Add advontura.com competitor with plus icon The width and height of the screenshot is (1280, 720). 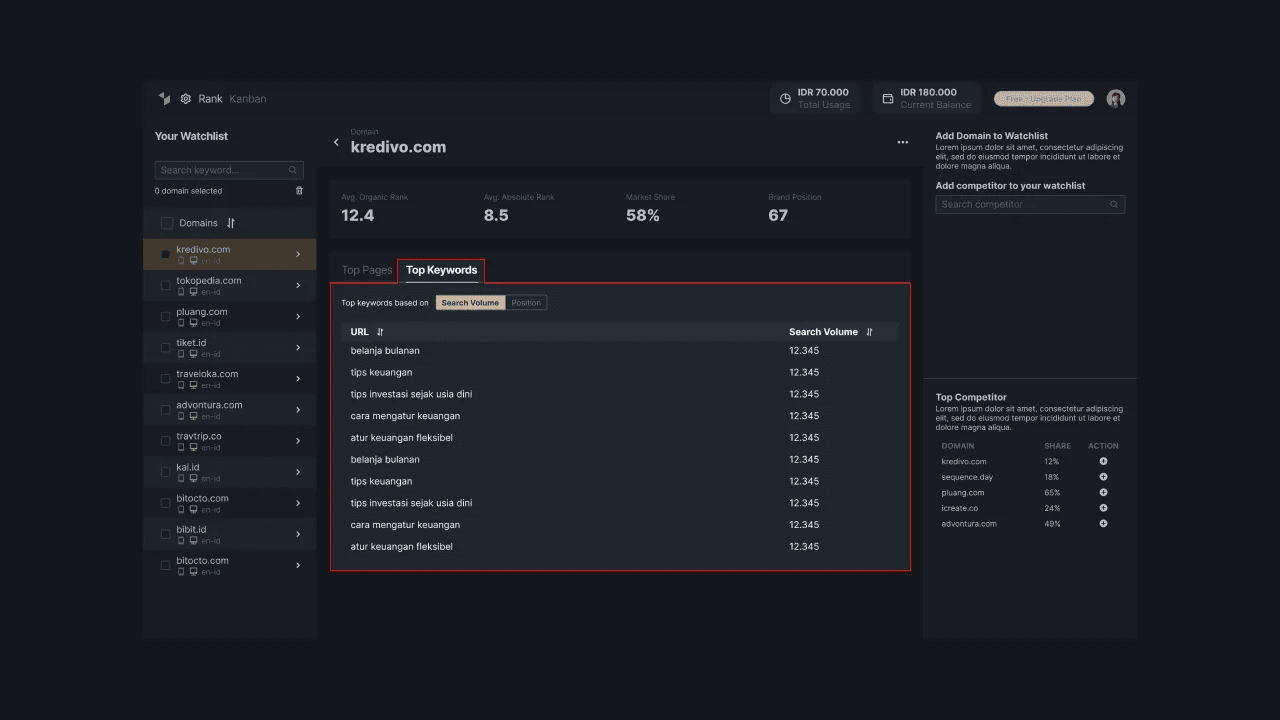(1103, 524)
